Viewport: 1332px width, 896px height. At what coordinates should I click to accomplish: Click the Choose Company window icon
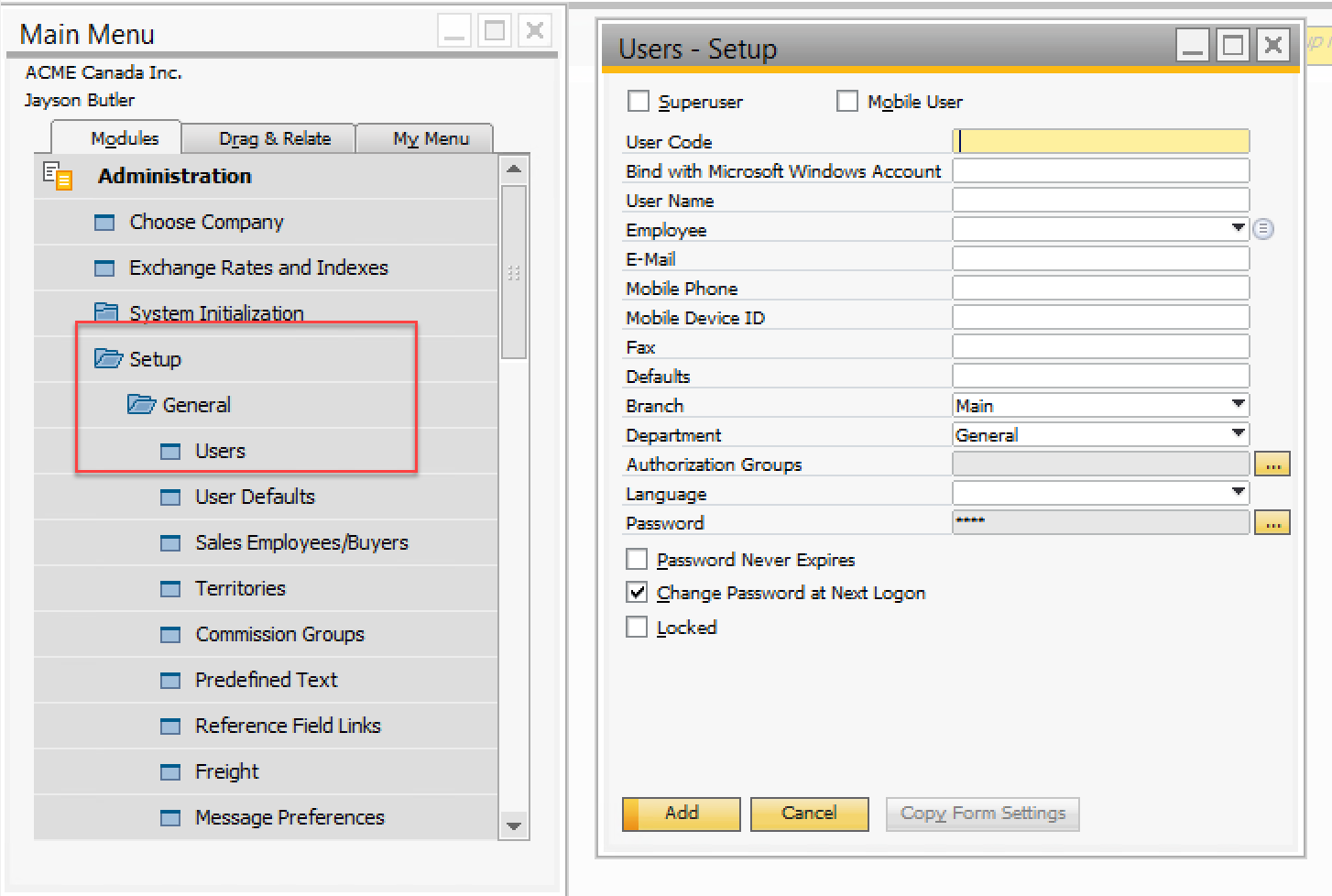tap(105, 223)
